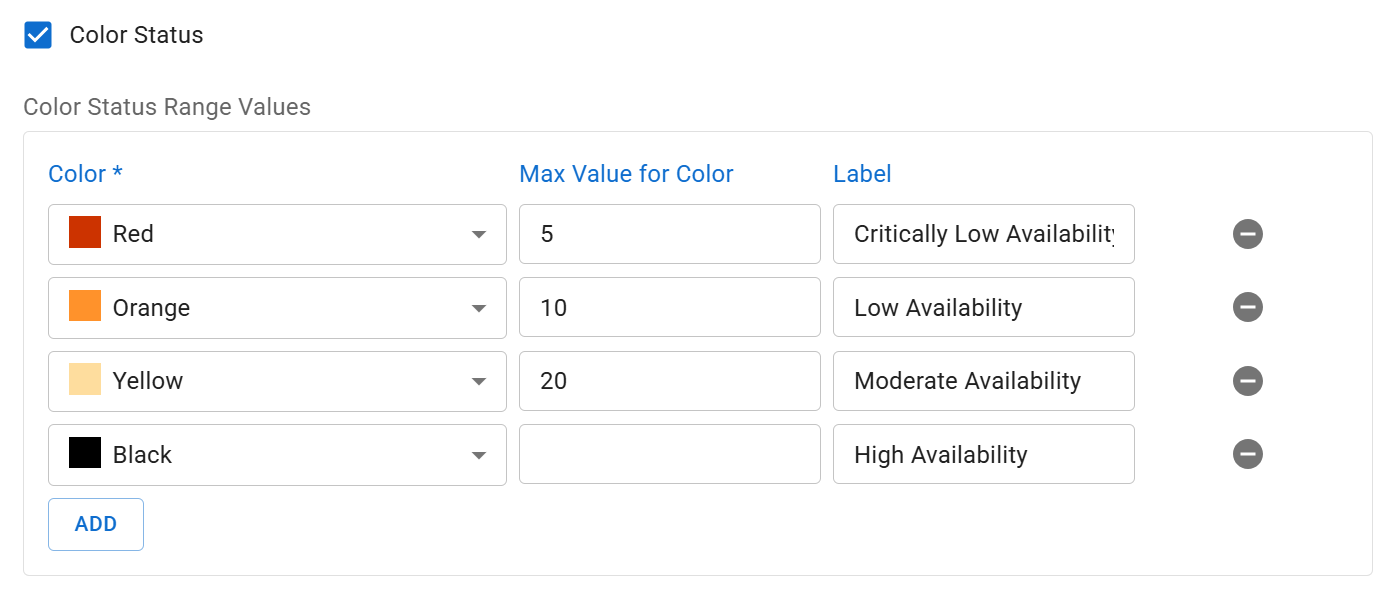This screenshot has width=1393, height=592.
Task: Click the black swatch inside the Black selector
Action: point(81,454)
